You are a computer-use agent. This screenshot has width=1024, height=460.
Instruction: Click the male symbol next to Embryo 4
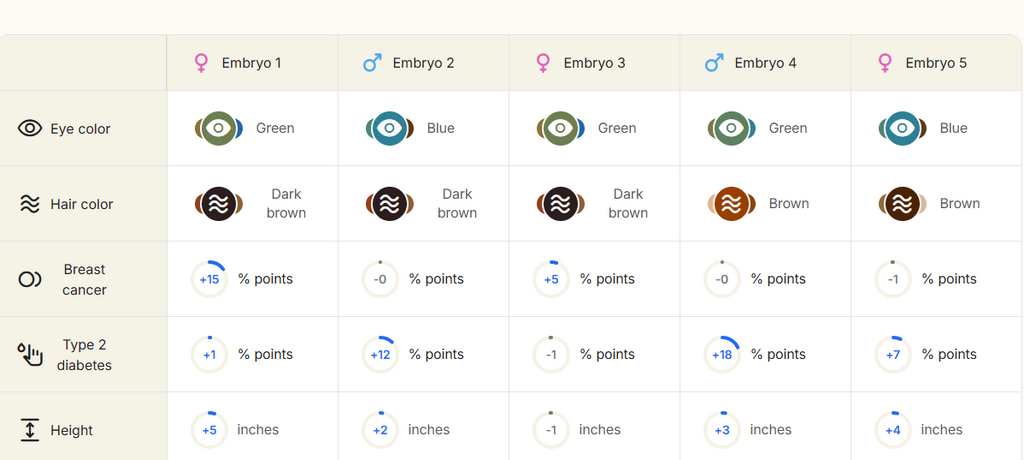tap(714, 63)
